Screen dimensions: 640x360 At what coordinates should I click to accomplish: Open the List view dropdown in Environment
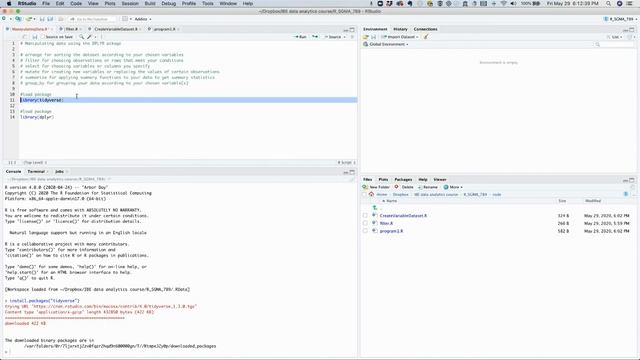(616, 37)
